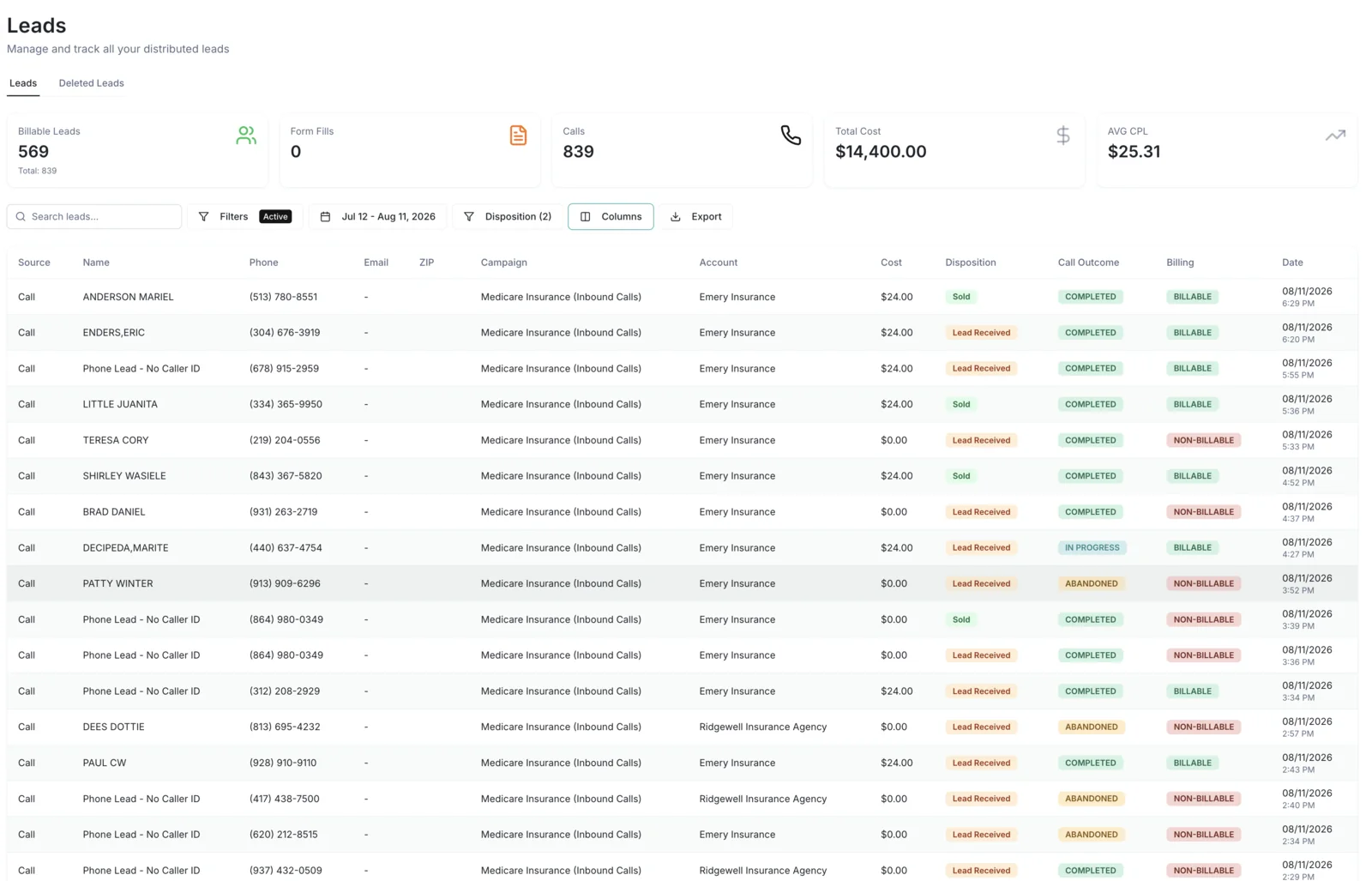Viewport: 1372px width, 881px height.
Task: Click the NON-BILLABLE badge for TERESA CORY
Action: coord(1203,440)
